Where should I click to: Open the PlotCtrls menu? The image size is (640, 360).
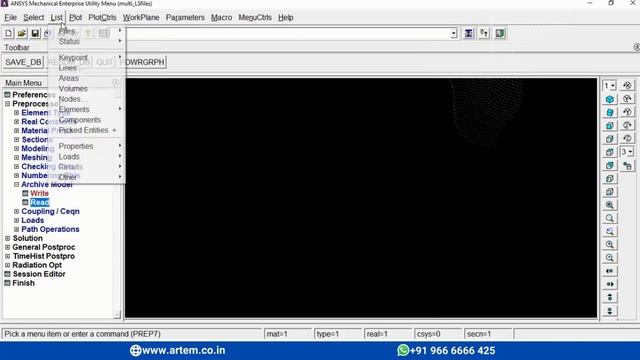102,18
